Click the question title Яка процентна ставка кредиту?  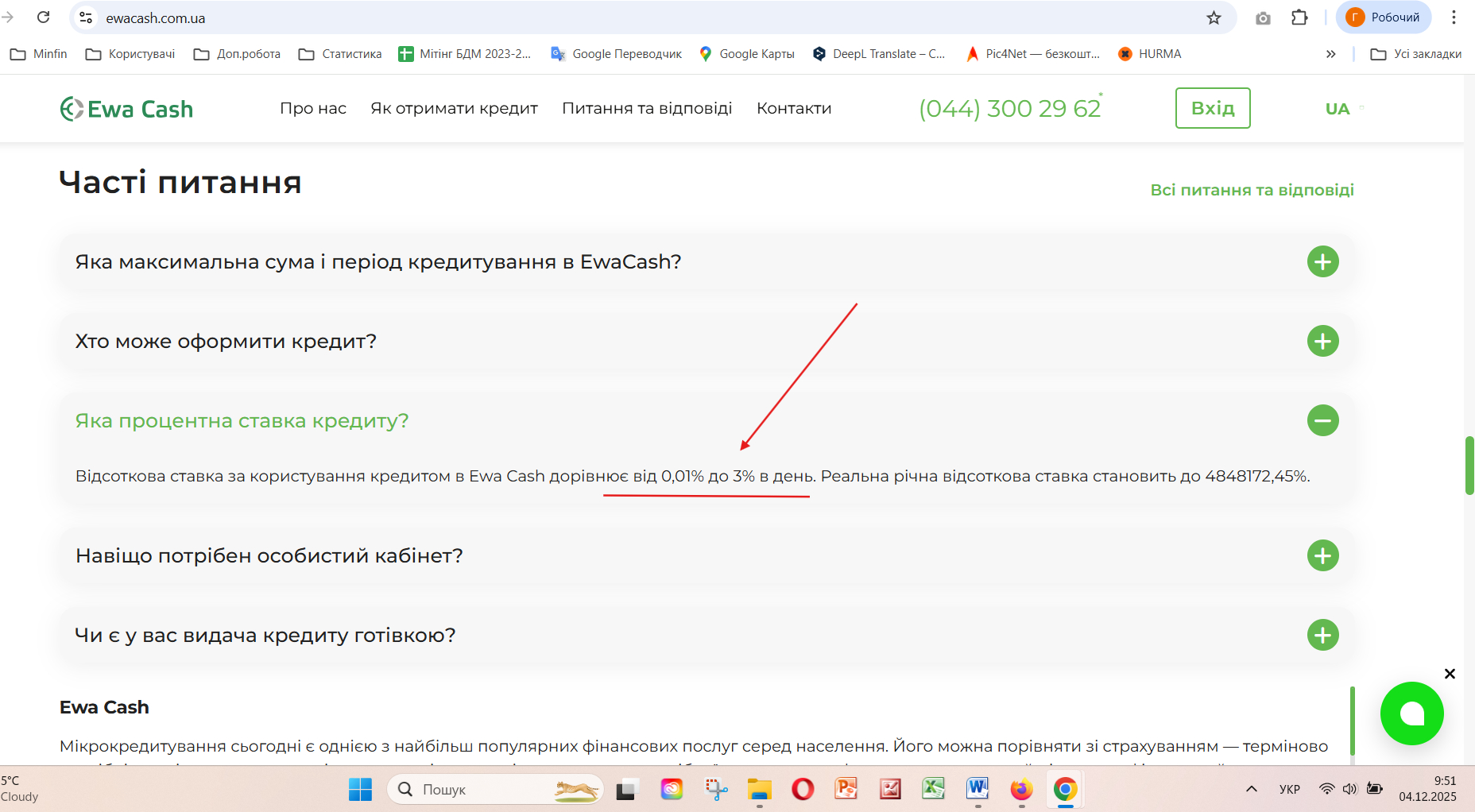[242, 421]
